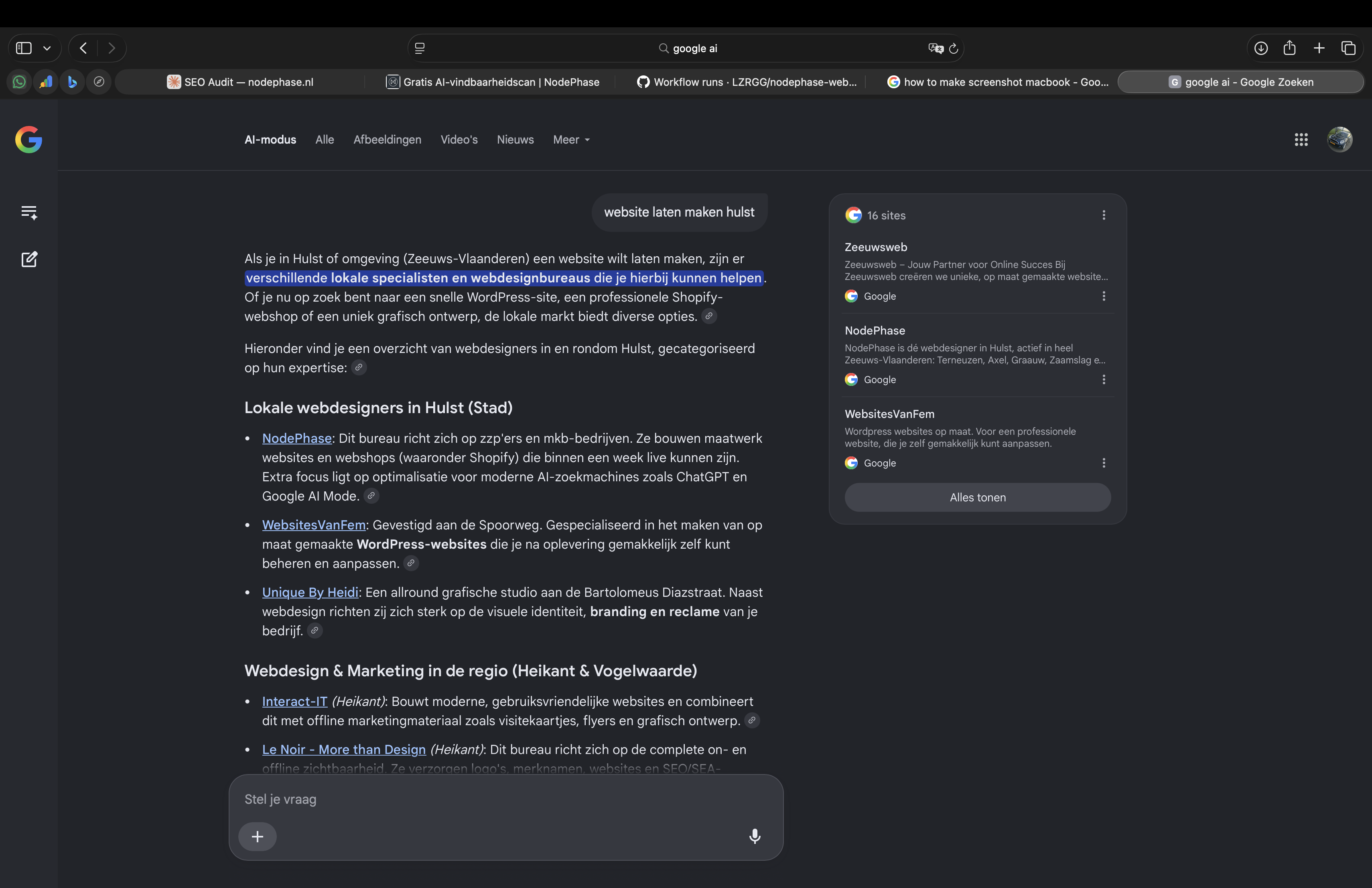Click the website laten maken hulst query bubble

pyautogui.click(x=679, y=212)
